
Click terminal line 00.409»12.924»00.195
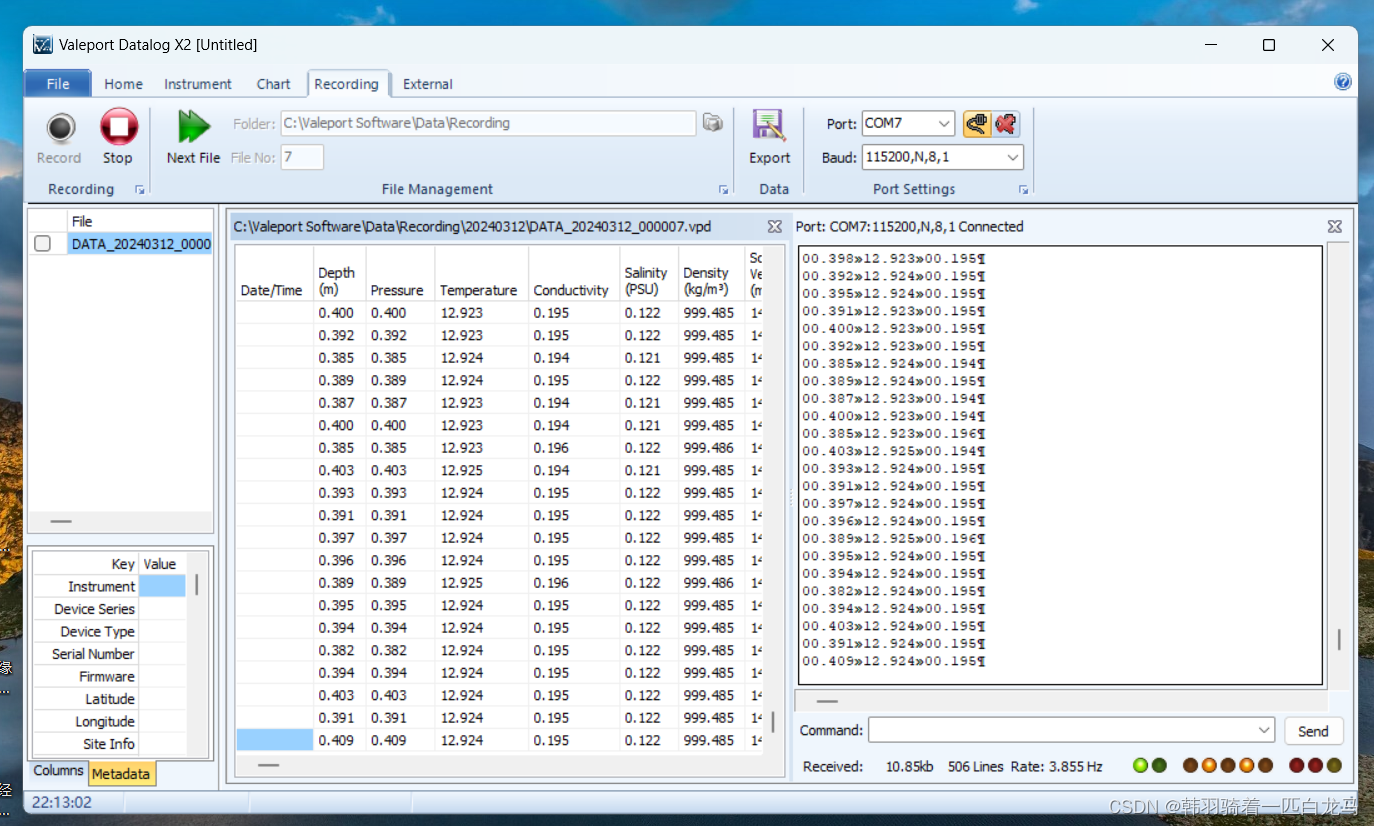click(x=893, y=661)
